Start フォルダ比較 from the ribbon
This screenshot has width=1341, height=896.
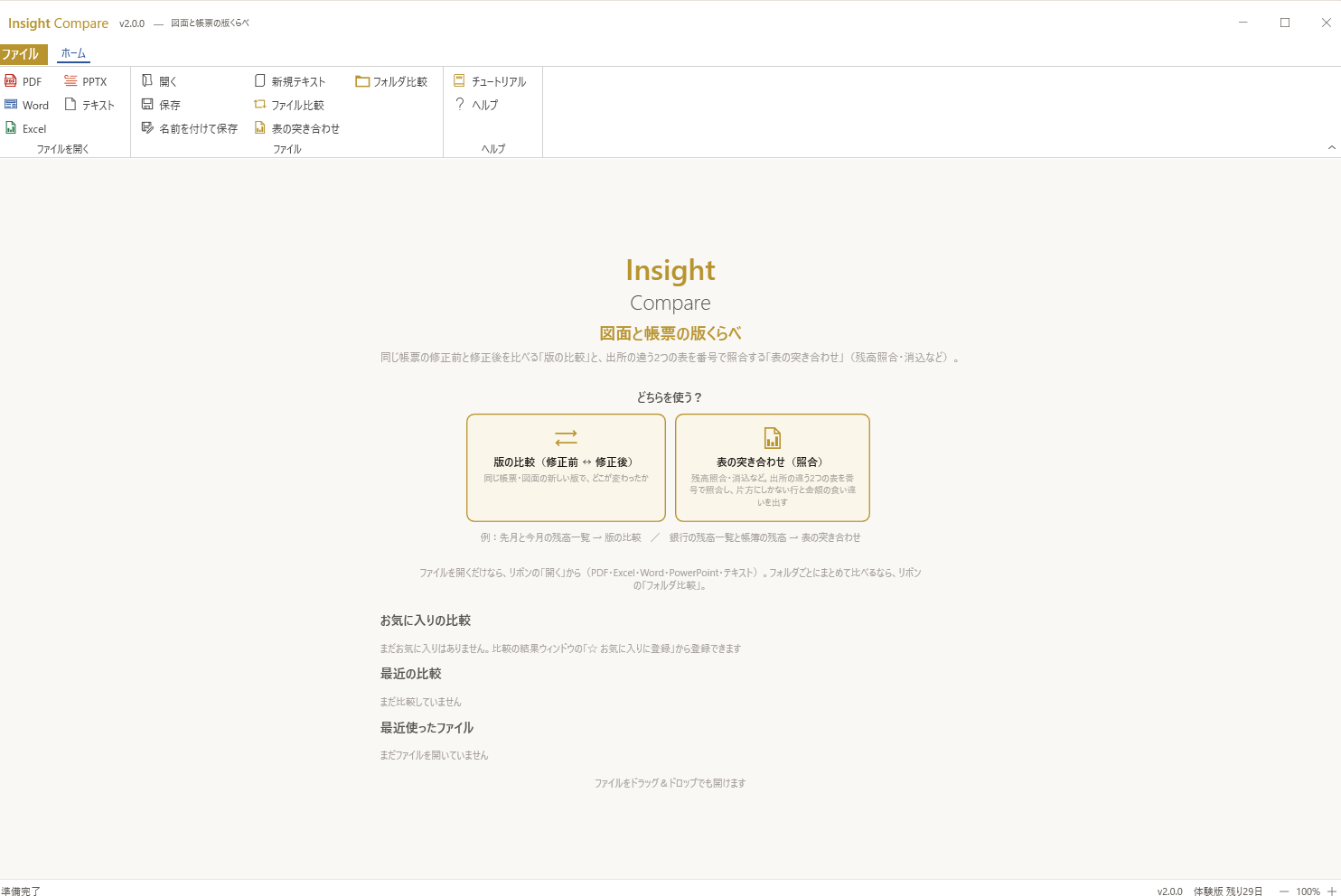(391, 81)
